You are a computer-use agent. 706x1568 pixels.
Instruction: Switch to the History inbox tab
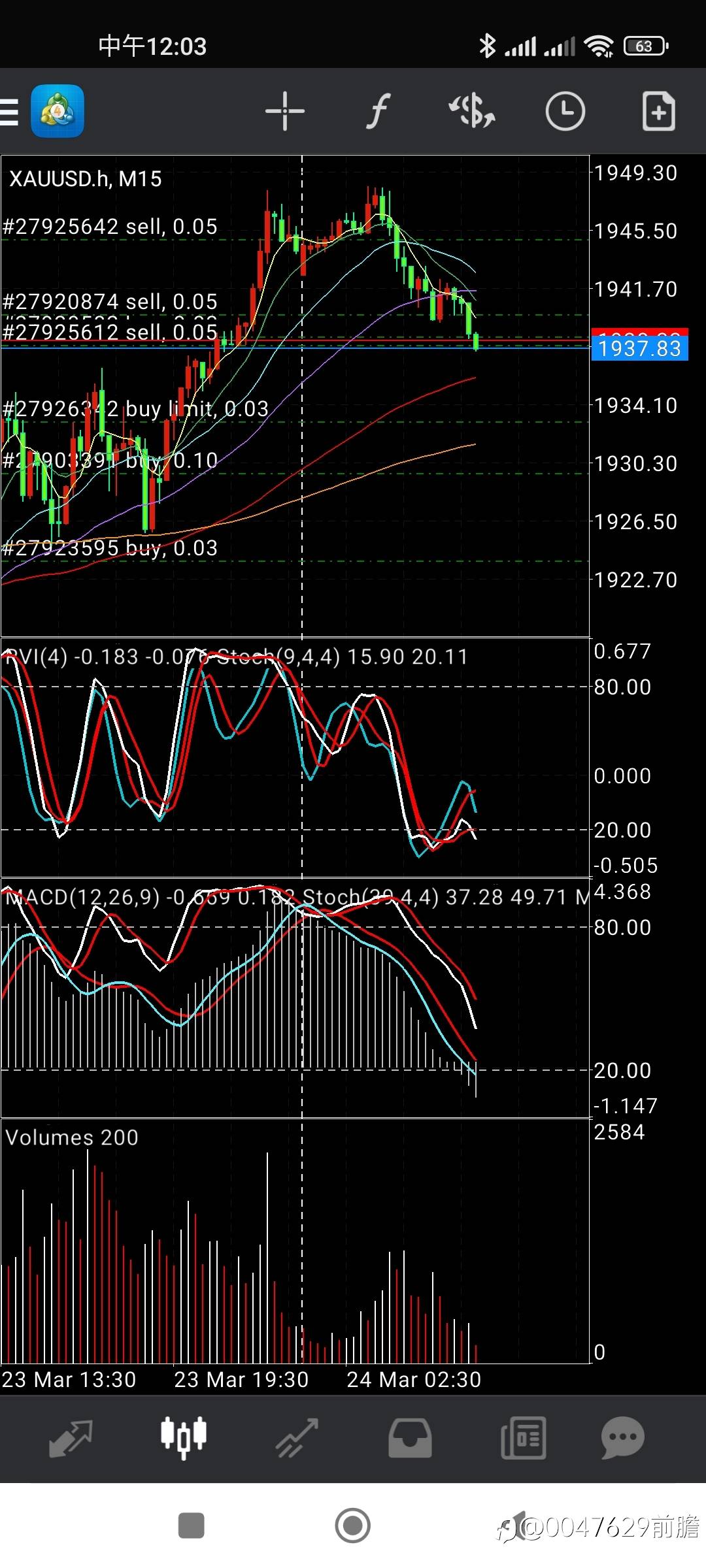[x=410, y=1439]
